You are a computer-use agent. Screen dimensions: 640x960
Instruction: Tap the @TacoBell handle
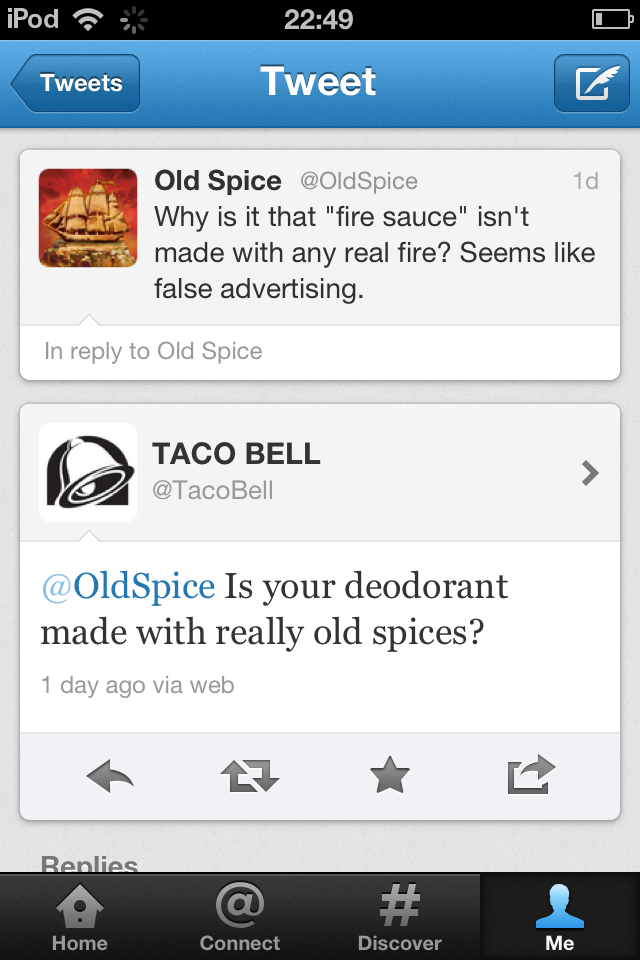(x=213, y=491)
